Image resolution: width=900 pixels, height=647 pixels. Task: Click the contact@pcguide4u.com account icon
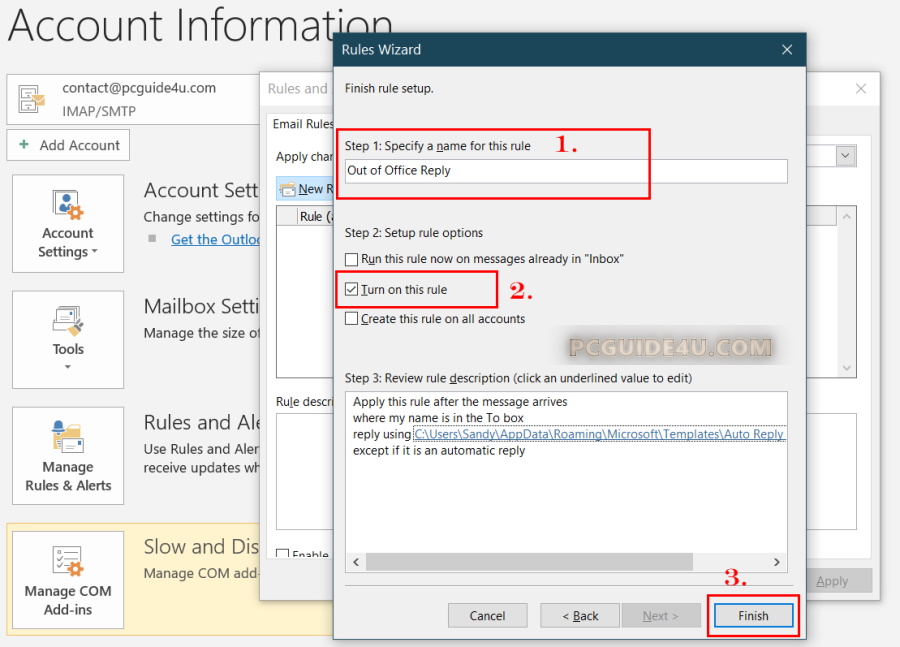pyautogui.click(x=32, y=97)
